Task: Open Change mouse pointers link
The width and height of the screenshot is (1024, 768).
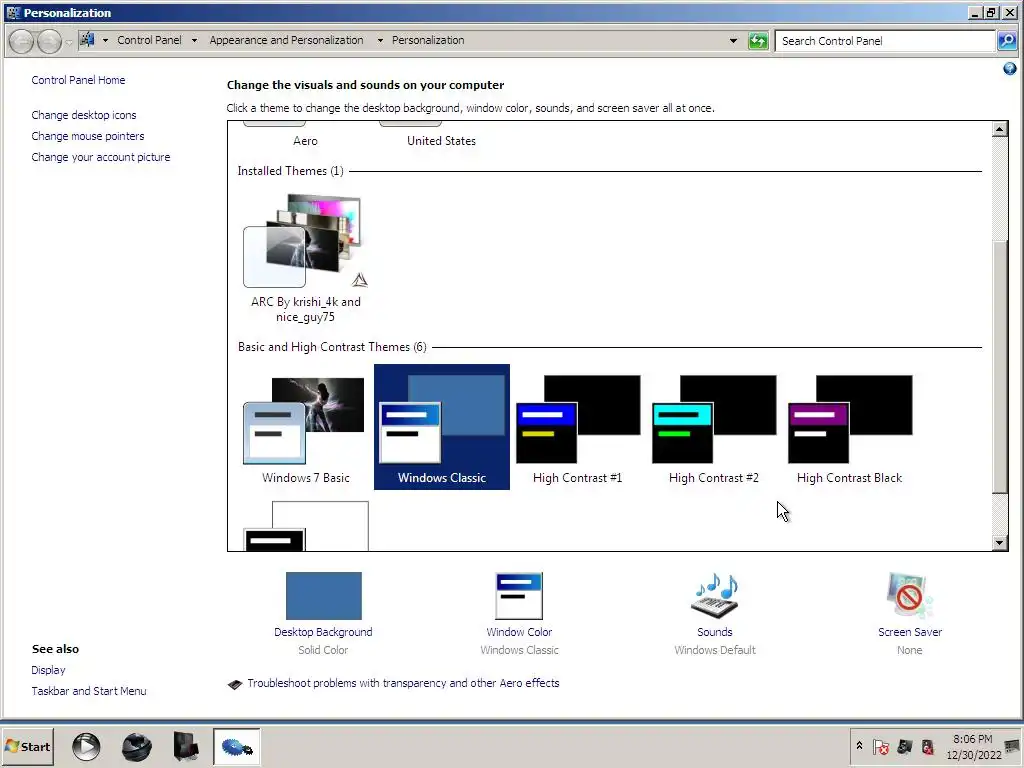Action: coord(88,136)
